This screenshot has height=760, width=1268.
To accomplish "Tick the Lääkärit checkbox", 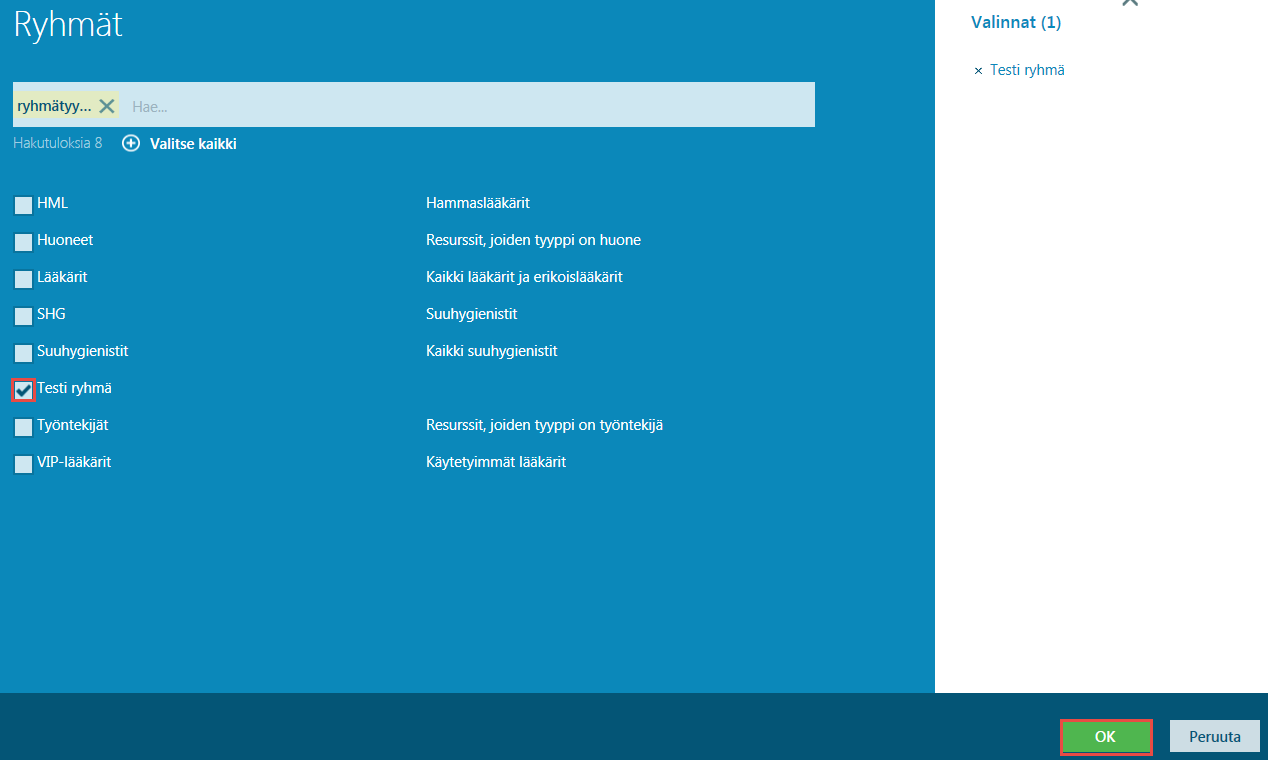I will point(23,279).
